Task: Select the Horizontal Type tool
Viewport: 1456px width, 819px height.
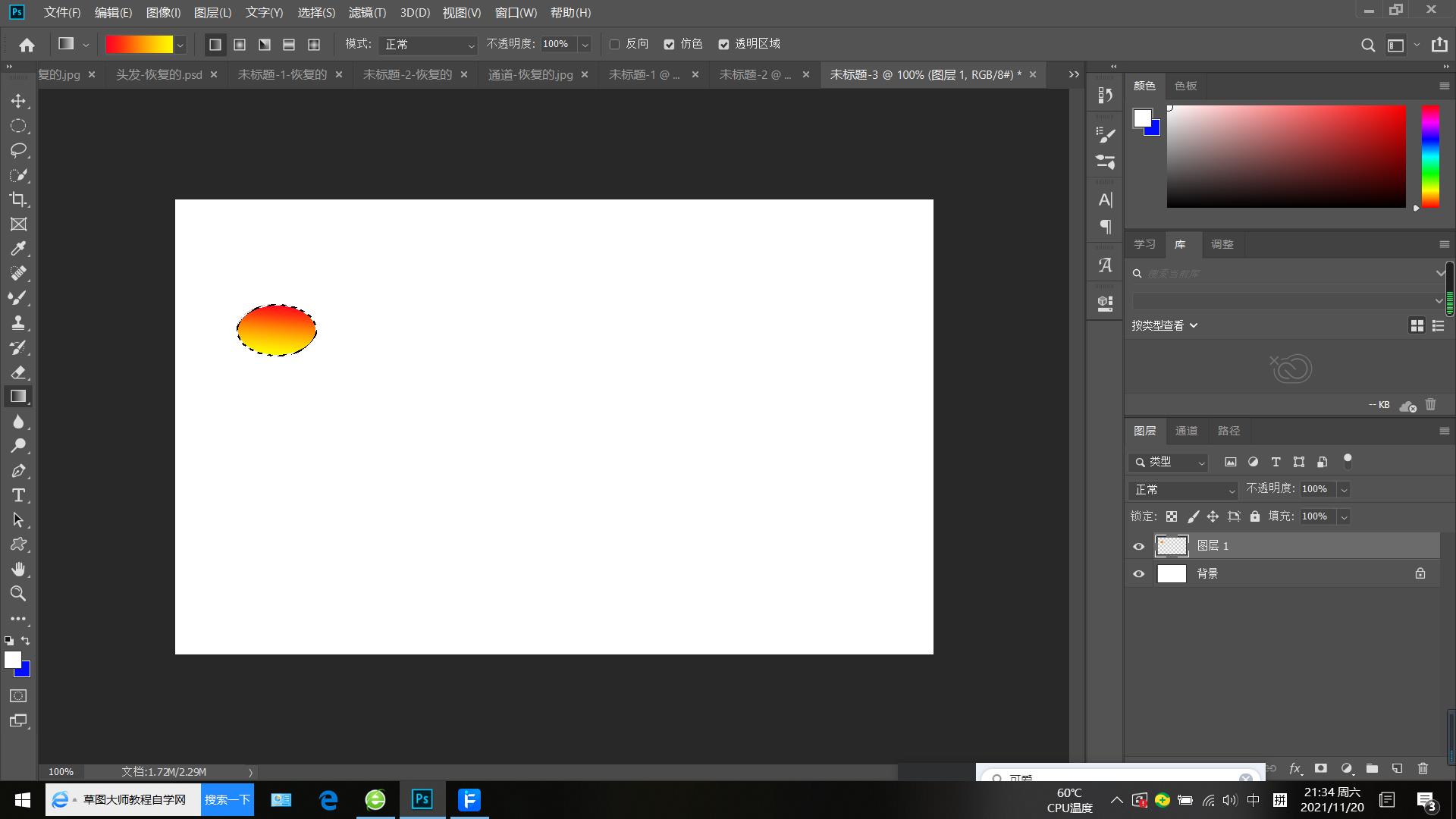Action: coord(18,495)
